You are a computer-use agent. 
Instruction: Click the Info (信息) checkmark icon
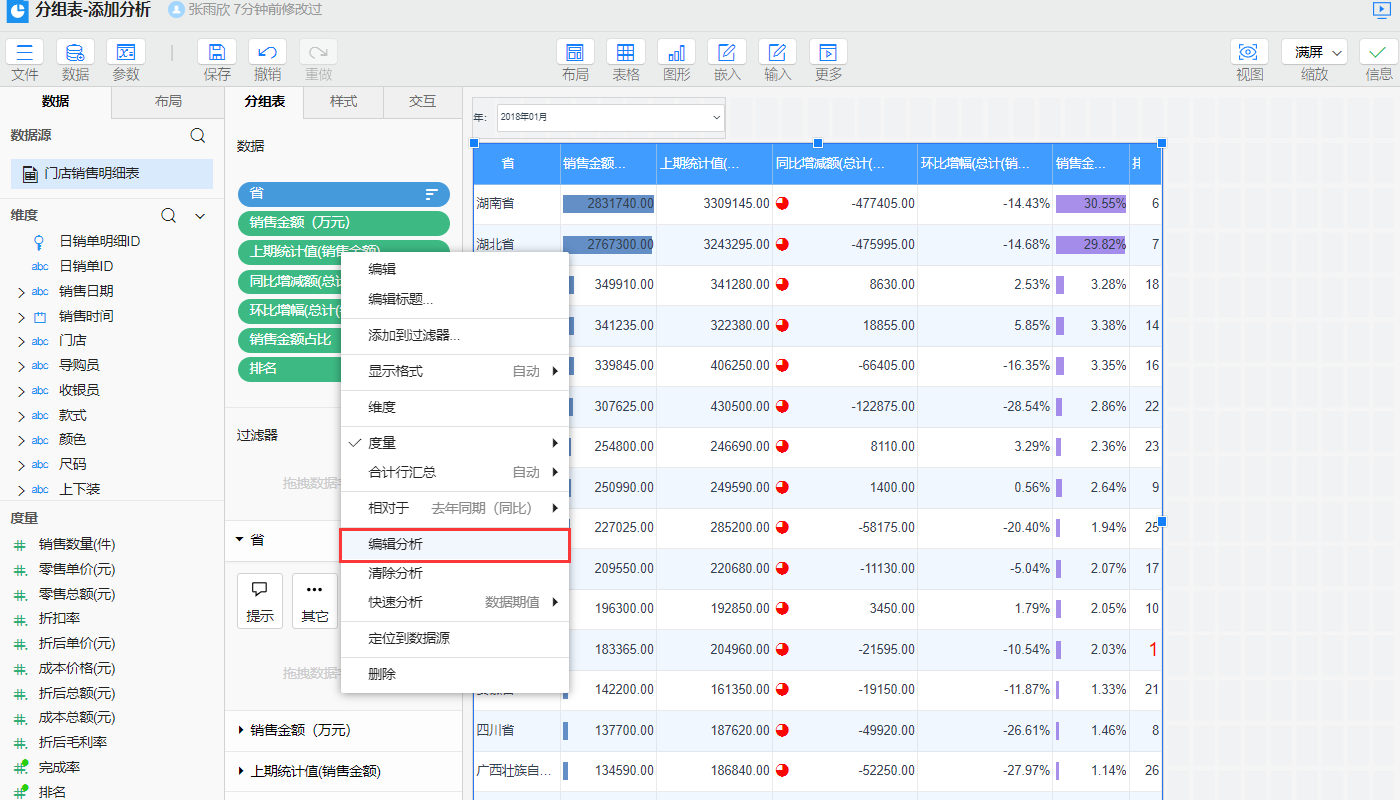[x=1378, y=53]
